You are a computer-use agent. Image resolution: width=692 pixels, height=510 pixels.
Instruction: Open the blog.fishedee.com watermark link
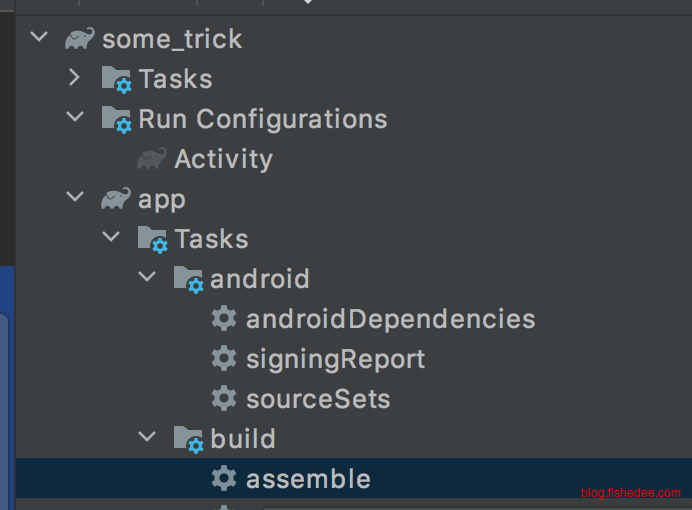(630, 493)
